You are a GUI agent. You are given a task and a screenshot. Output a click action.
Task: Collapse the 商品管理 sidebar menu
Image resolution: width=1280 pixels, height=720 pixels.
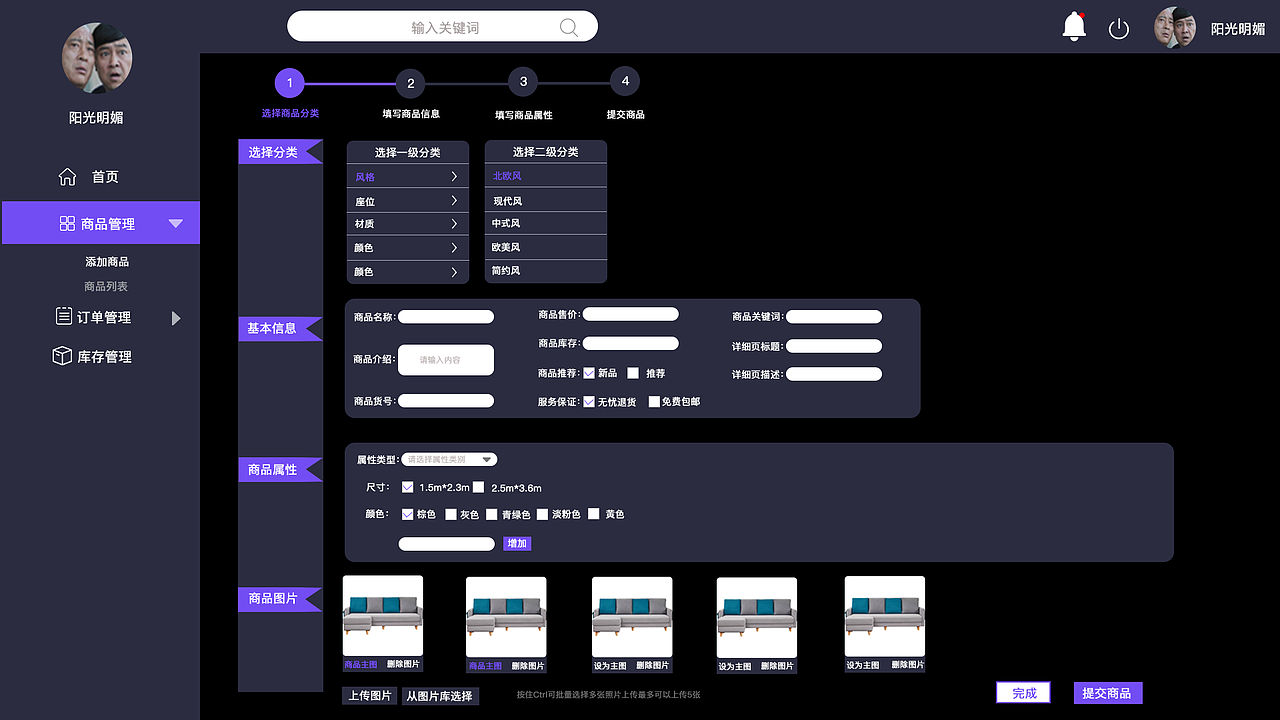175,222
